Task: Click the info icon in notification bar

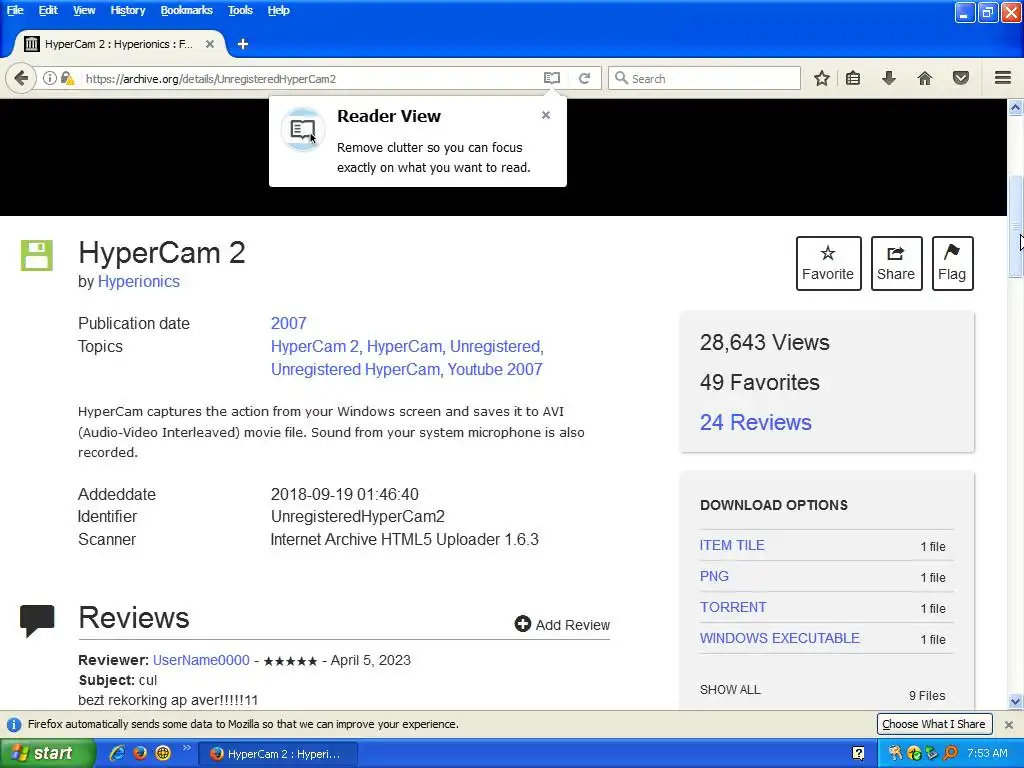Action: click(13, 724)
